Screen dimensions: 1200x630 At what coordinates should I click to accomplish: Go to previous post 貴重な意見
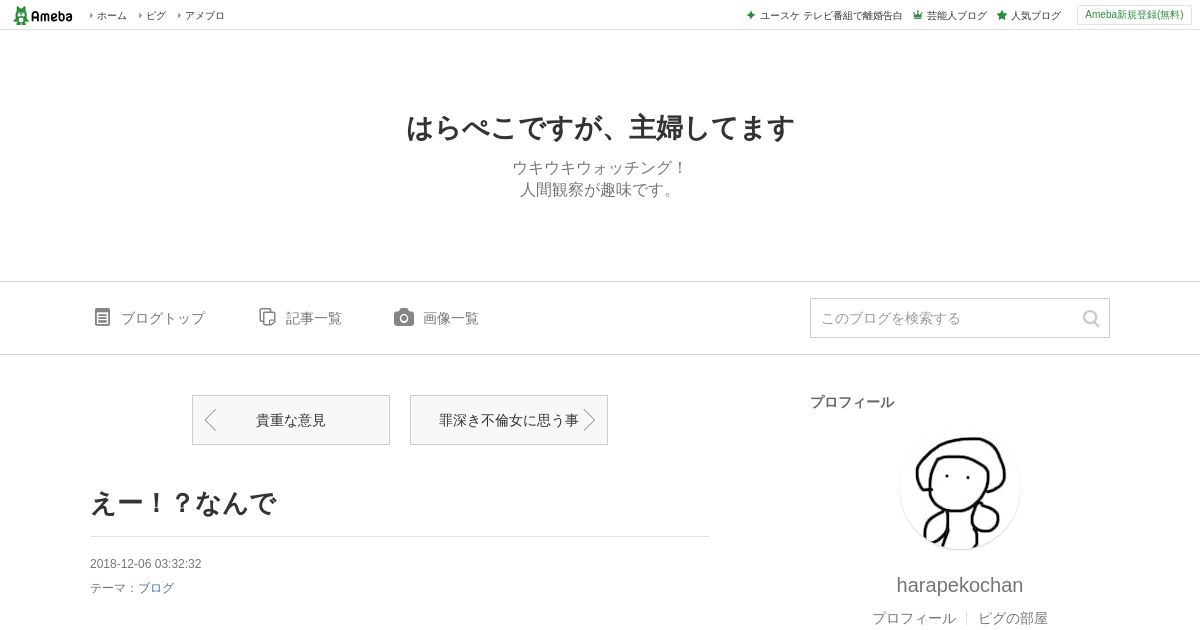[x=291, y=420]
